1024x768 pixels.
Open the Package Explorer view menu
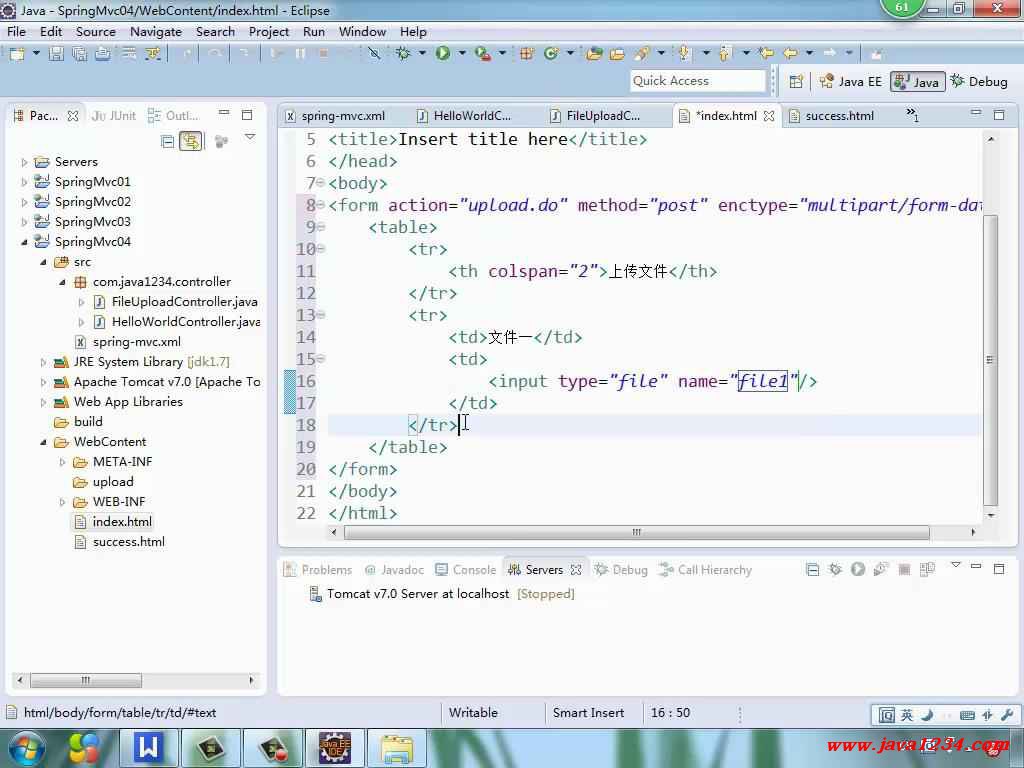[x=250, y=138]
